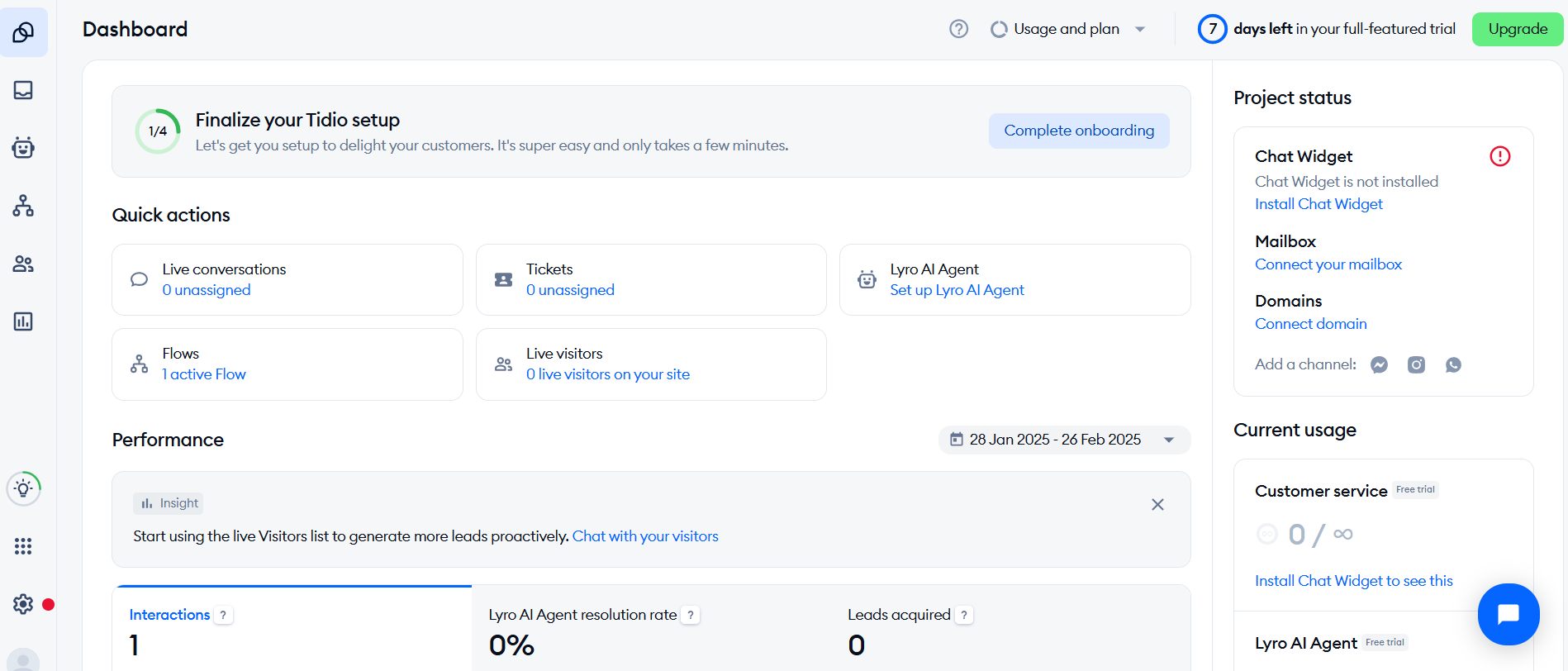1568x671 pixels.
Task: Open the Lyro AI bot sidebar icon
Action: point(23,148)
